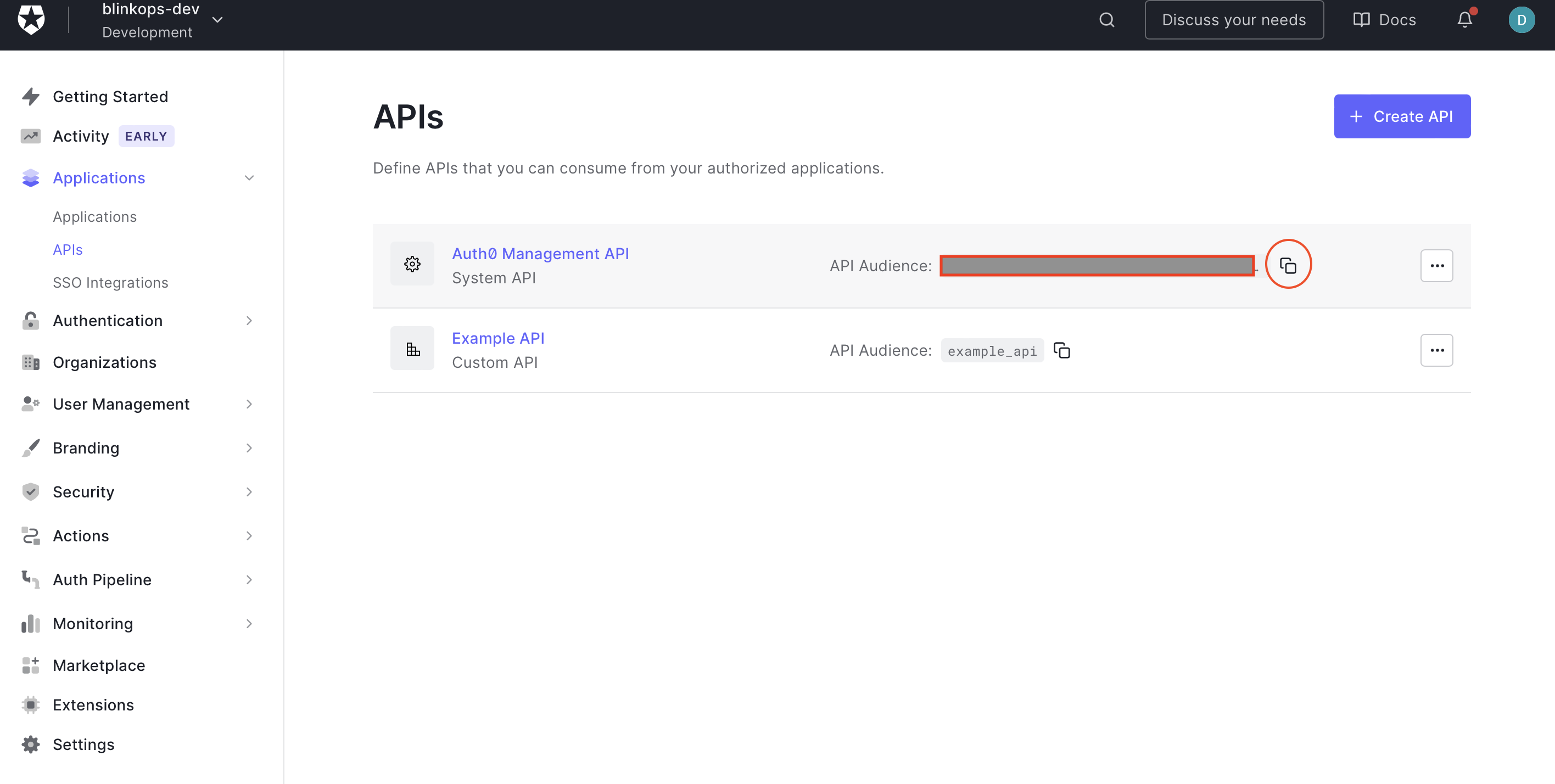The height and width of the screenshot is (784, 1555).
Task: Click the Create API button
Action: (x=1401, y=116)
